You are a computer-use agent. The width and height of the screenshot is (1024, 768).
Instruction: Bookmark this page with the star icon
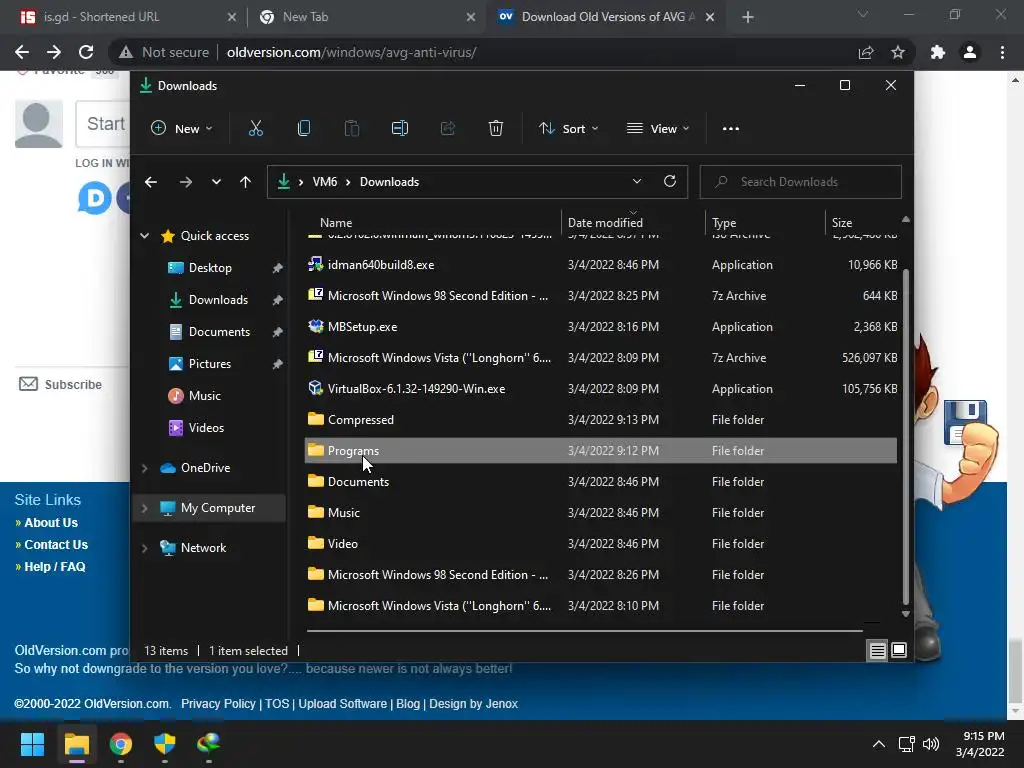tap(898, 52)
